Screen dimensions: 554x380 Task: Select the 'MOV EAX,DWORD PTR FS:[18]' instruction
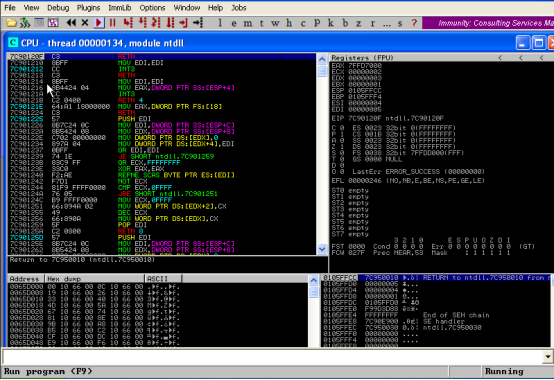(x=170, y=106)
